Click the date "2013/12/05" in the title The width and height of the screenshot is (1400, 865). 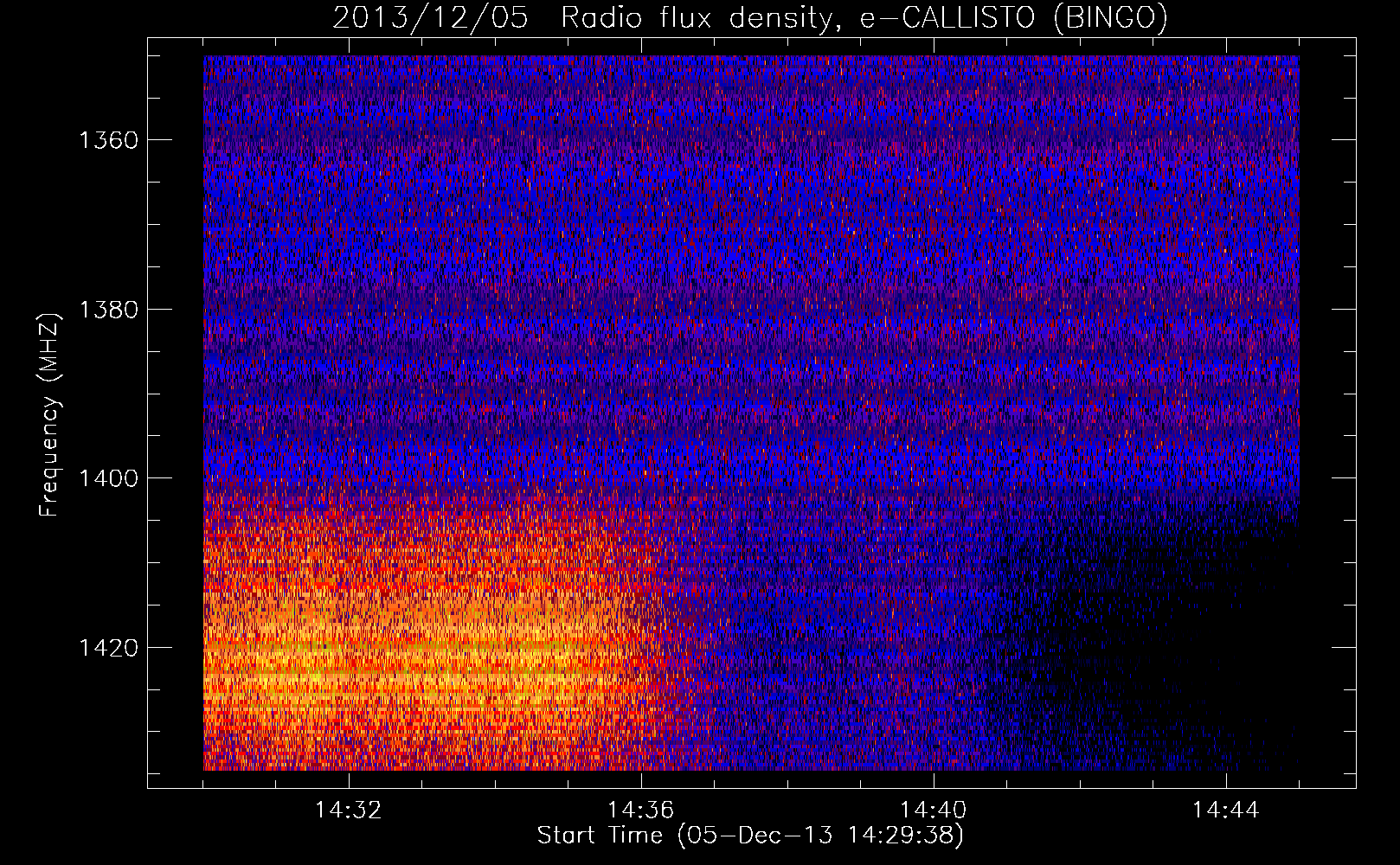coord(430,17)
